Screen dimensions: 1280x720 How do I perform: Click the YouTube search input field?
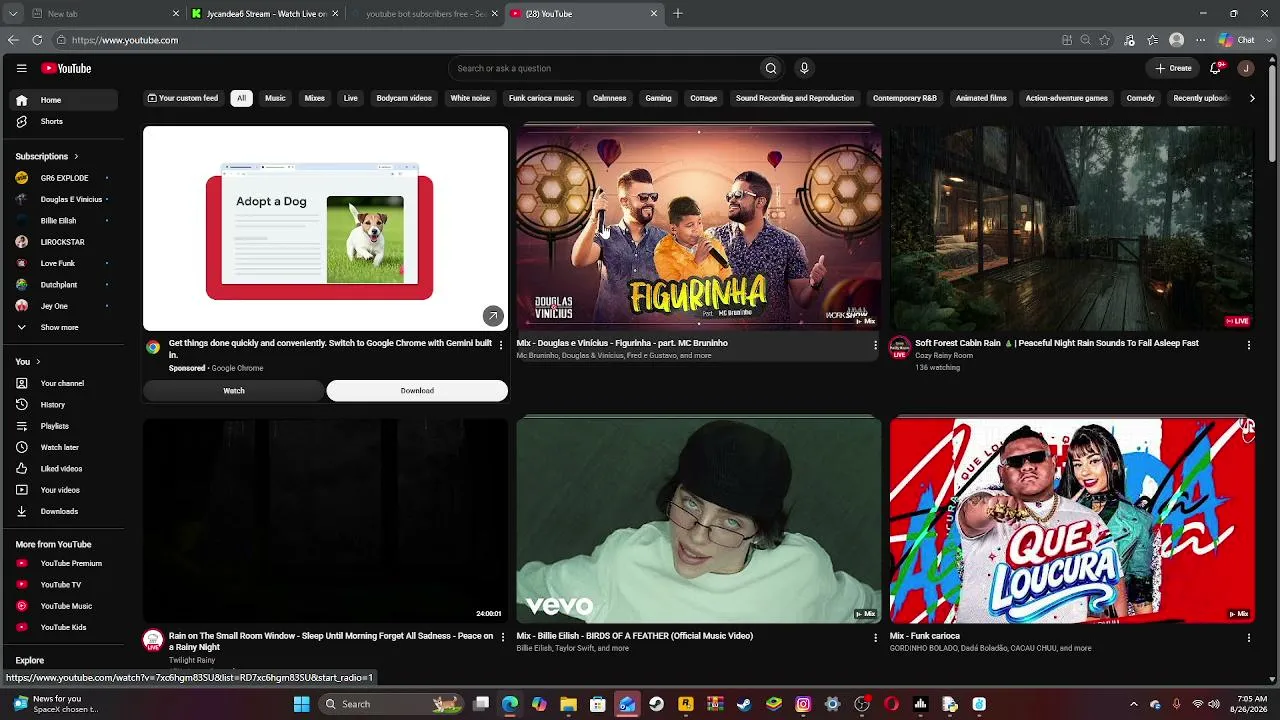[x=603, y=68]
